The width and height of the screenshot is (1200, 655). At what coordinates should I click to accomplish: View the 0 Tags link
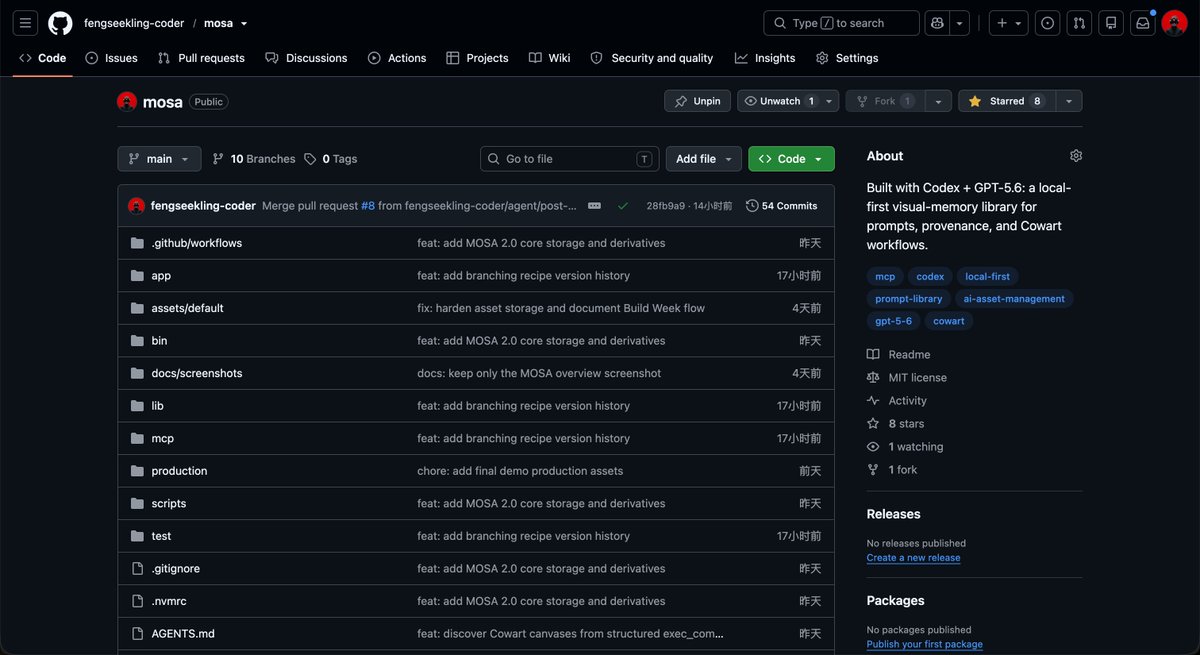click(x=331, y=159)
